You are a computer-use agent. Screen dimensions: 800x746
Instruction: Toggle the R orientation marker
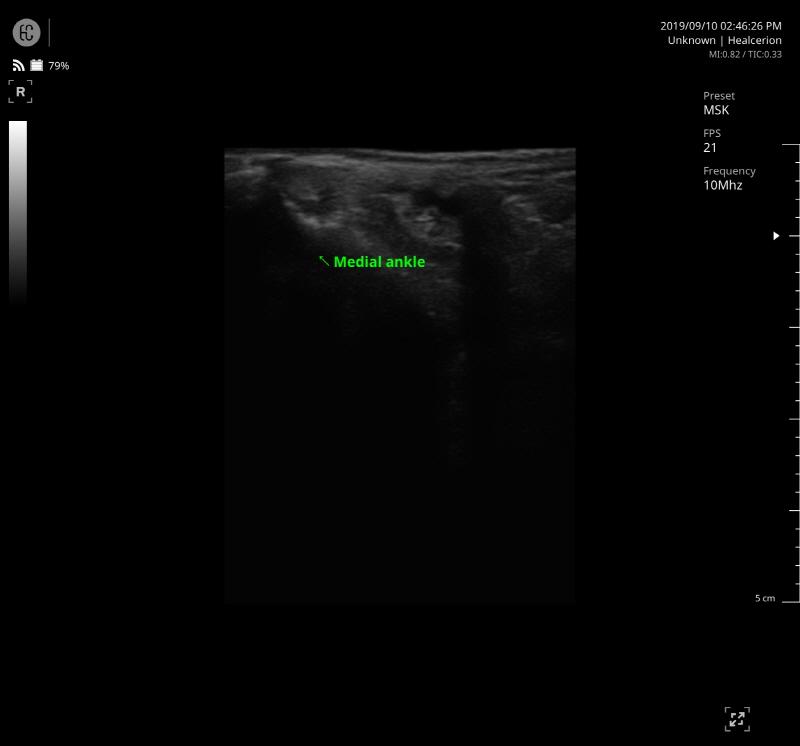pyautogui.click(x=20, y=92)
